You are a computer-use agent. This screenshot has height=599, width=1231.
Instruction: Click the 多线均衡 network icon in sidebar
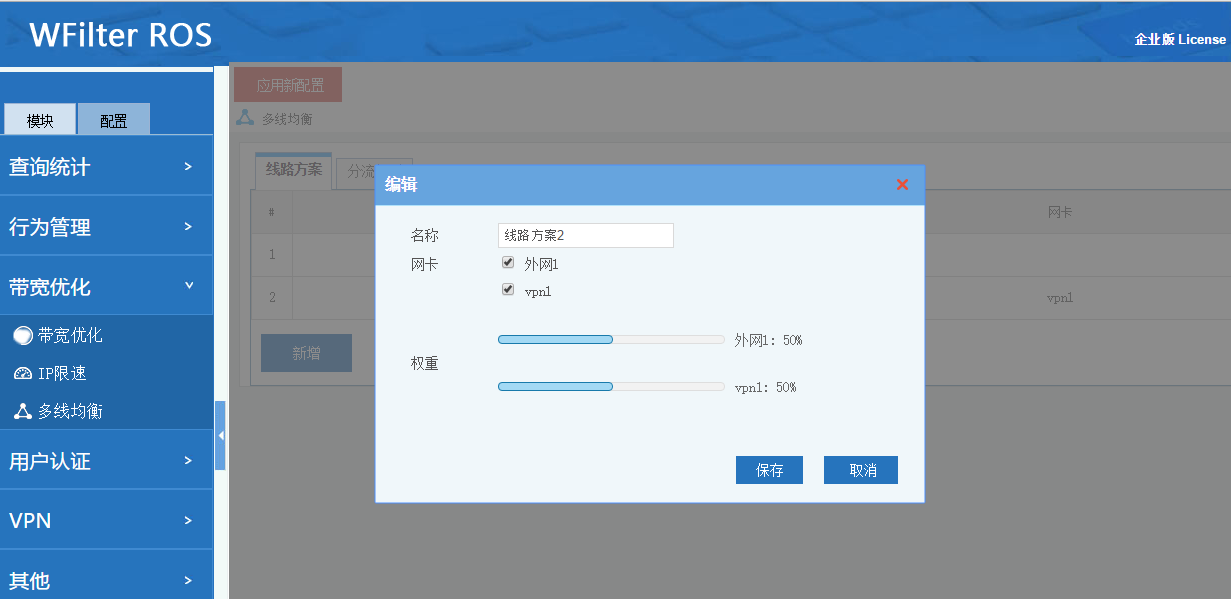[22, 411]
